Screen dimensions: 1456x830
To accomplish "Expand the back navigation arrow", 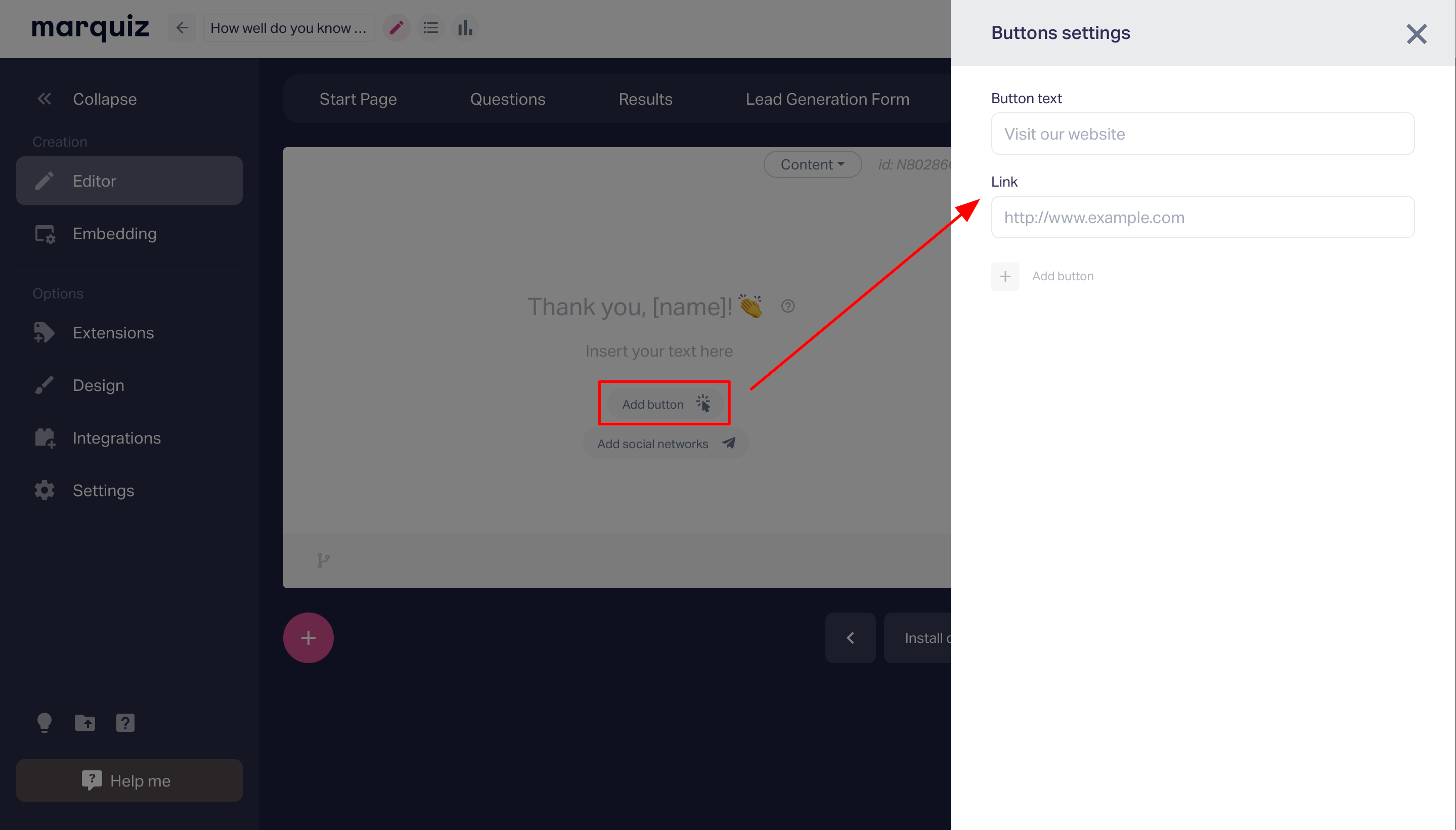I will tap(182, 27).
